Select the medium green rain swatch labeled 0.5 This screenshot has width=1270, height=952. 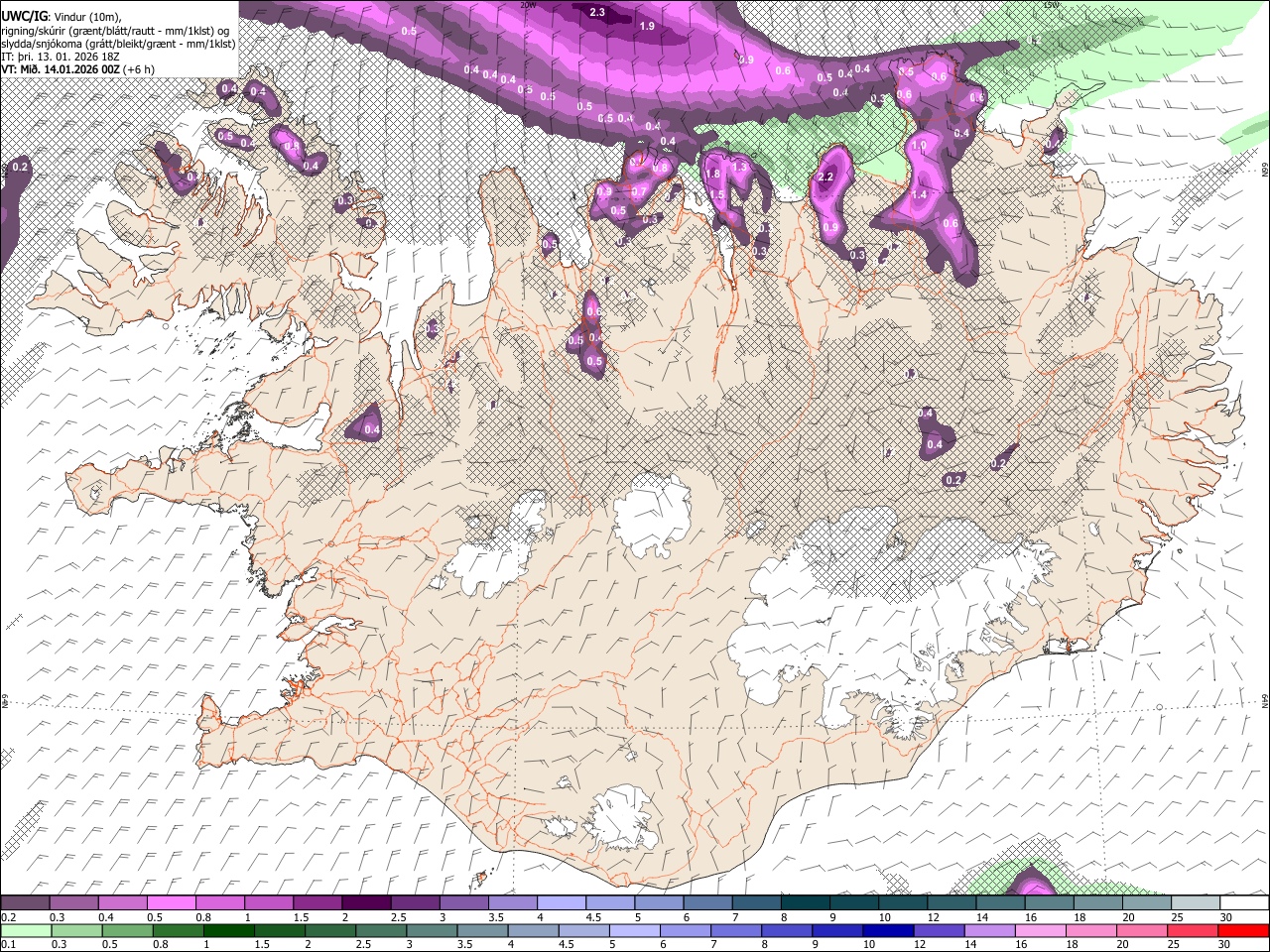(x=127, y=930)
